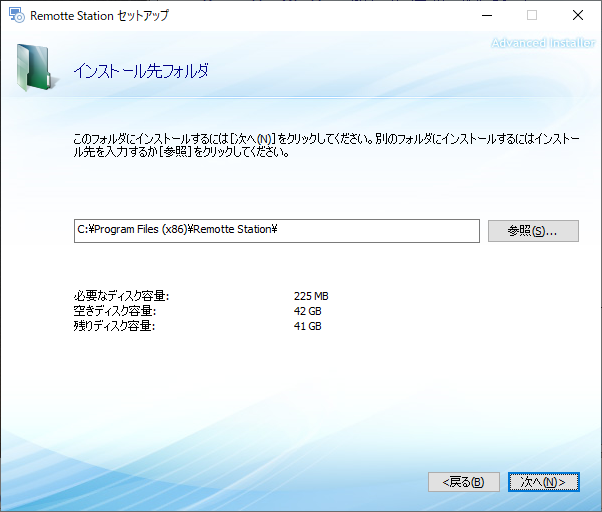Minimize the setup window
602x512 pixels.
(x=487, y=15)
